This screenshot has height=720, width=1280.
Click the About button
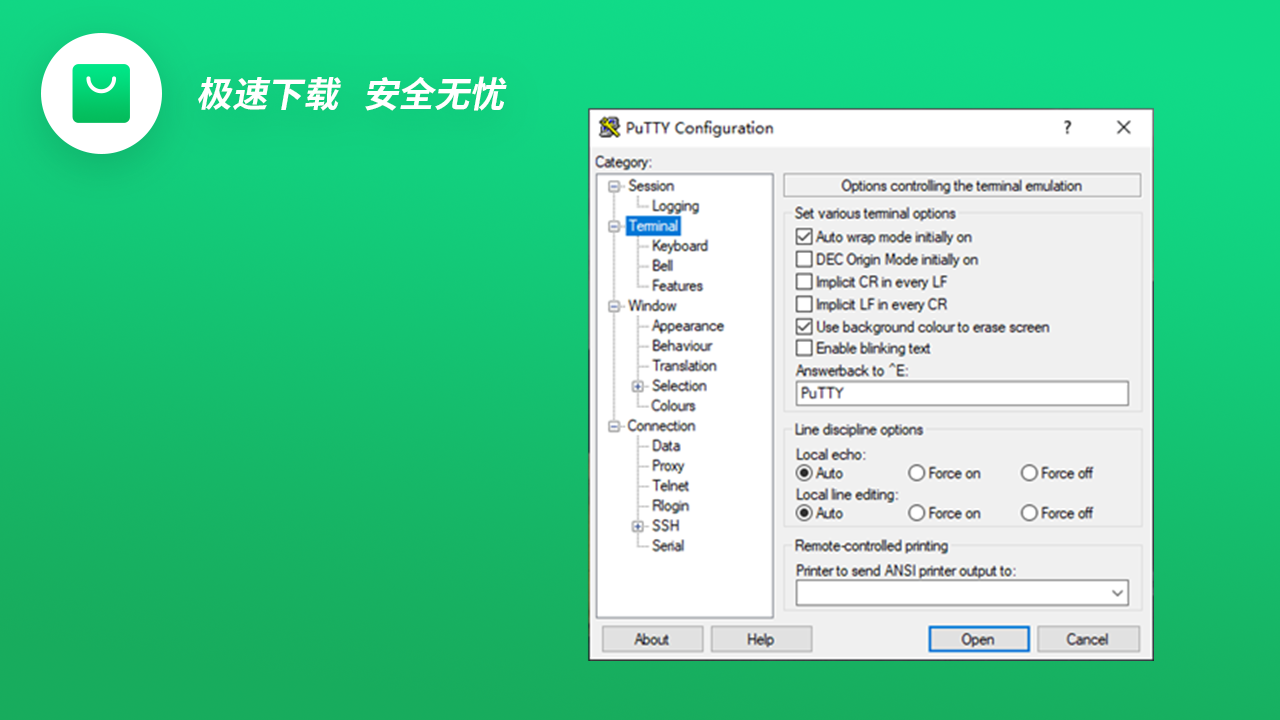click(652, 638)
